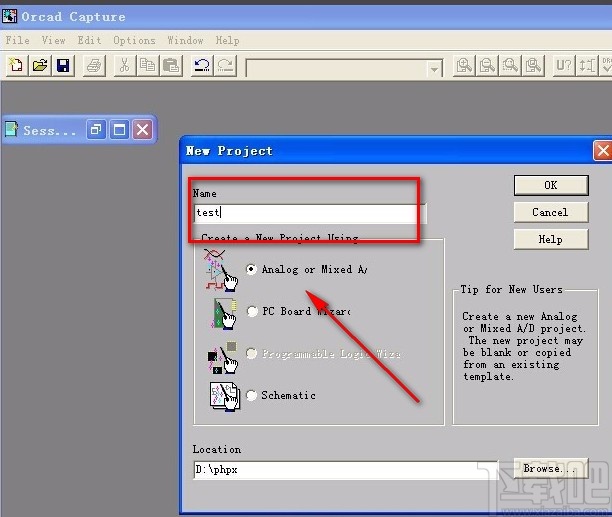Viewport: 612px width, 517px height.
Task: Click the Session log window icon
Action: tap(12, 129)
